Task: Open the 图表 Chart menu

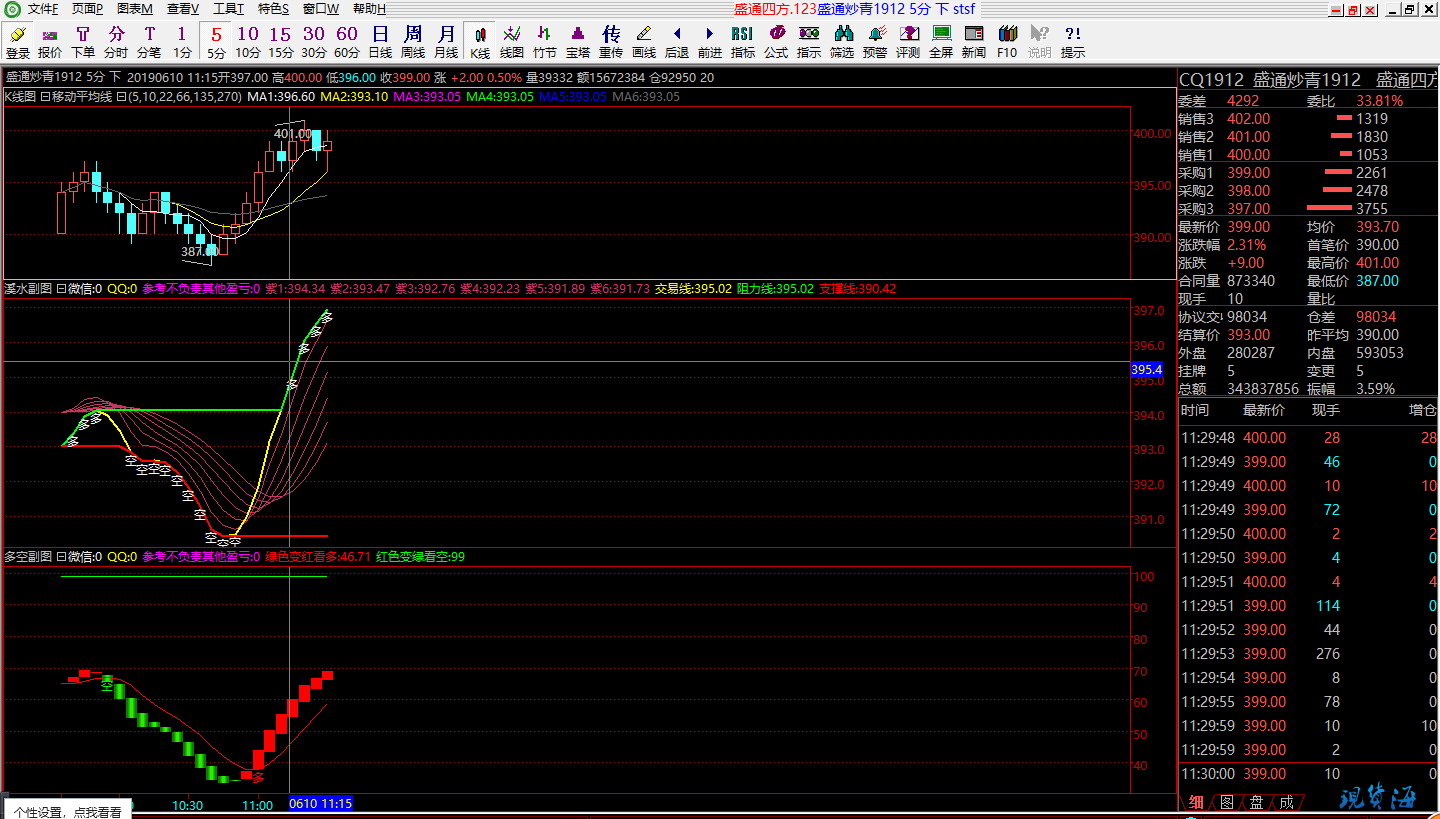Action: [x=135, y=9]
